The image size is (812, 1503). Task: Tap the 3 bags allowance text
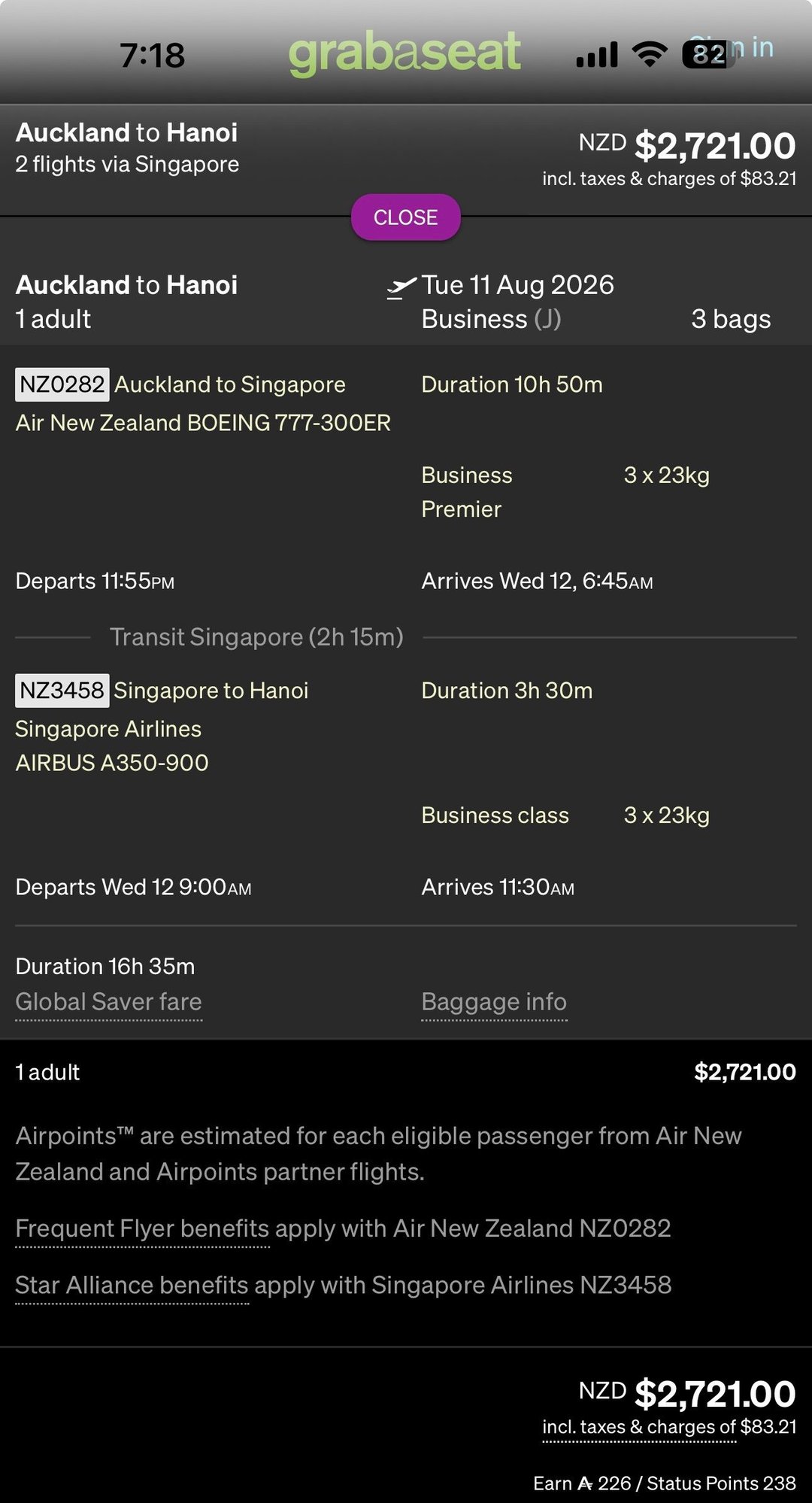(x=731, y=319)
